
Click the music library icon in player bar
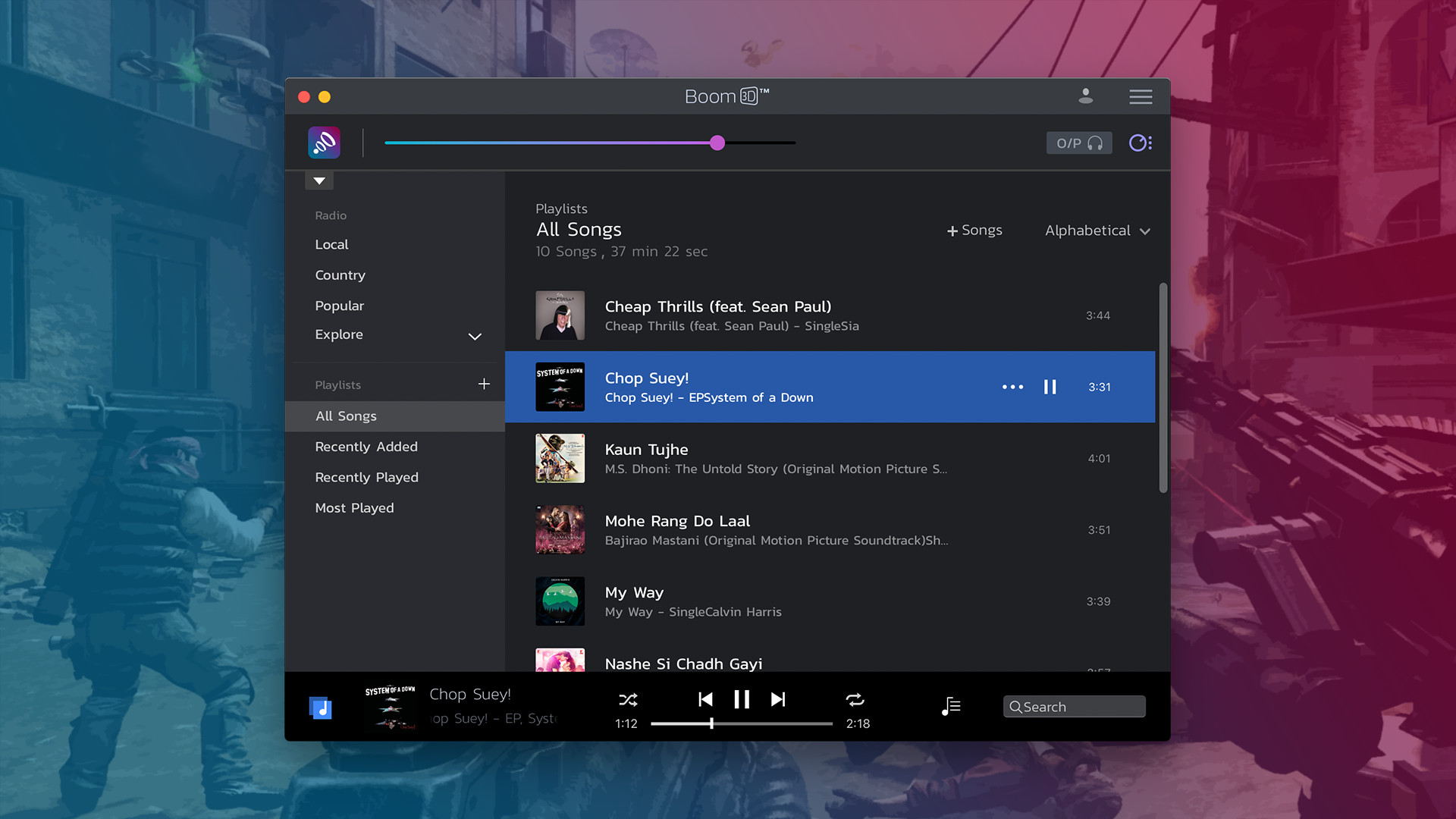pos(321,708)
